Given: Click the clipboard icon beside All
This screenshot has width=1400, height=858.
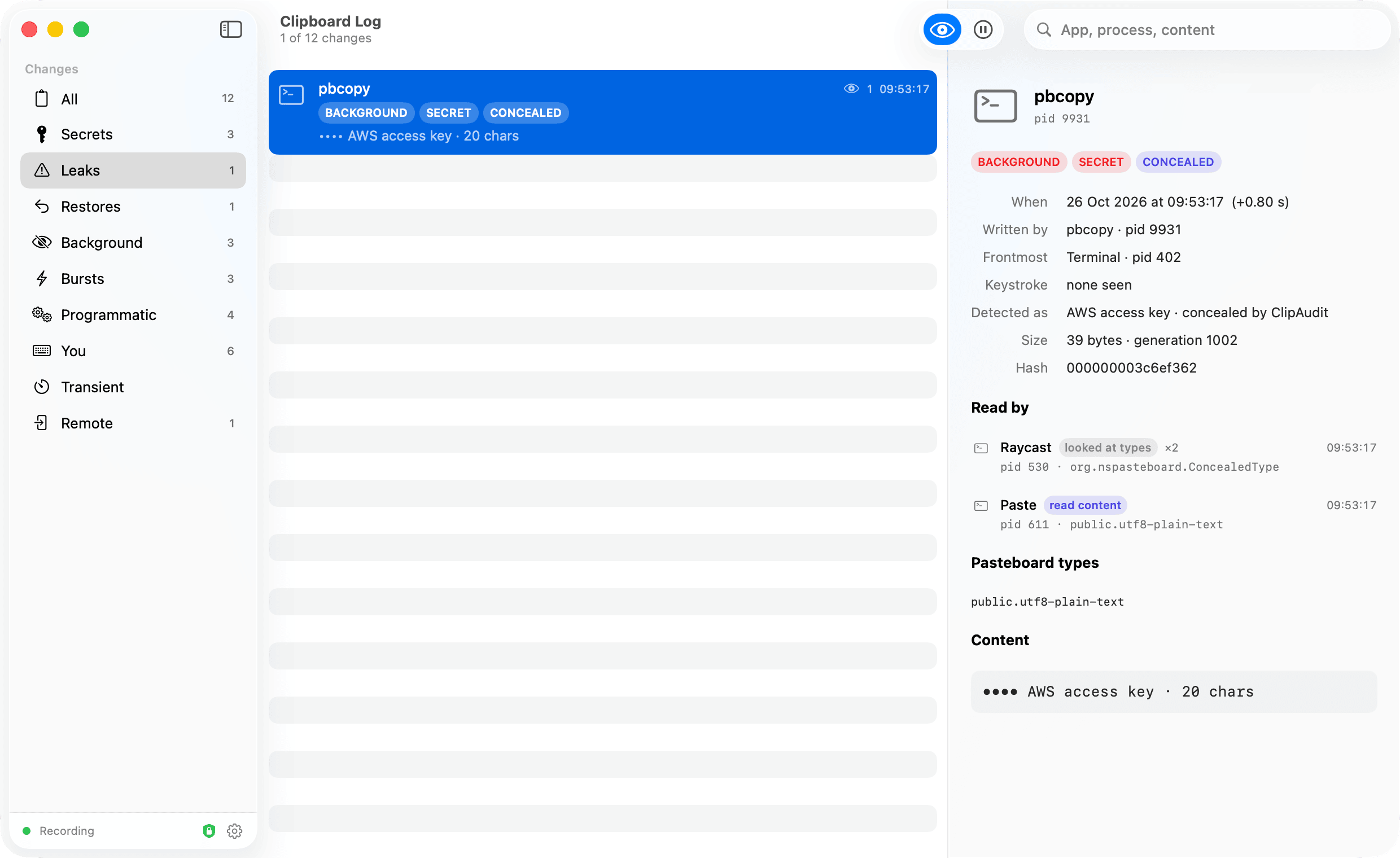Looking at the screenshot, I should tap(41, 98).
